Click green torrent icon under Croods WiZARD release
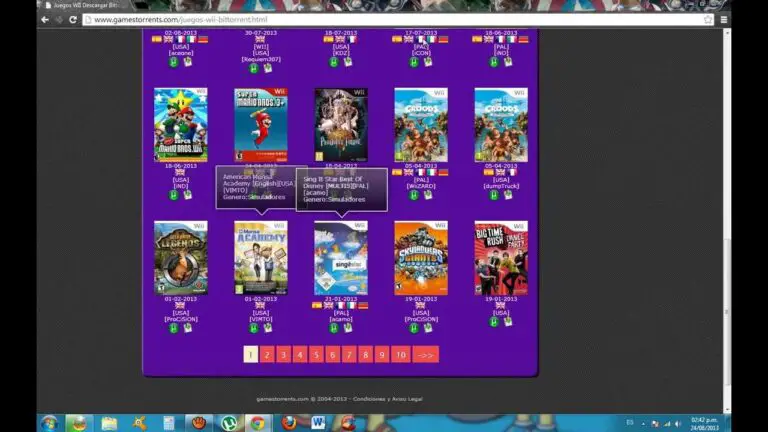This screenshot has width=768, height=432. [414, 195]
